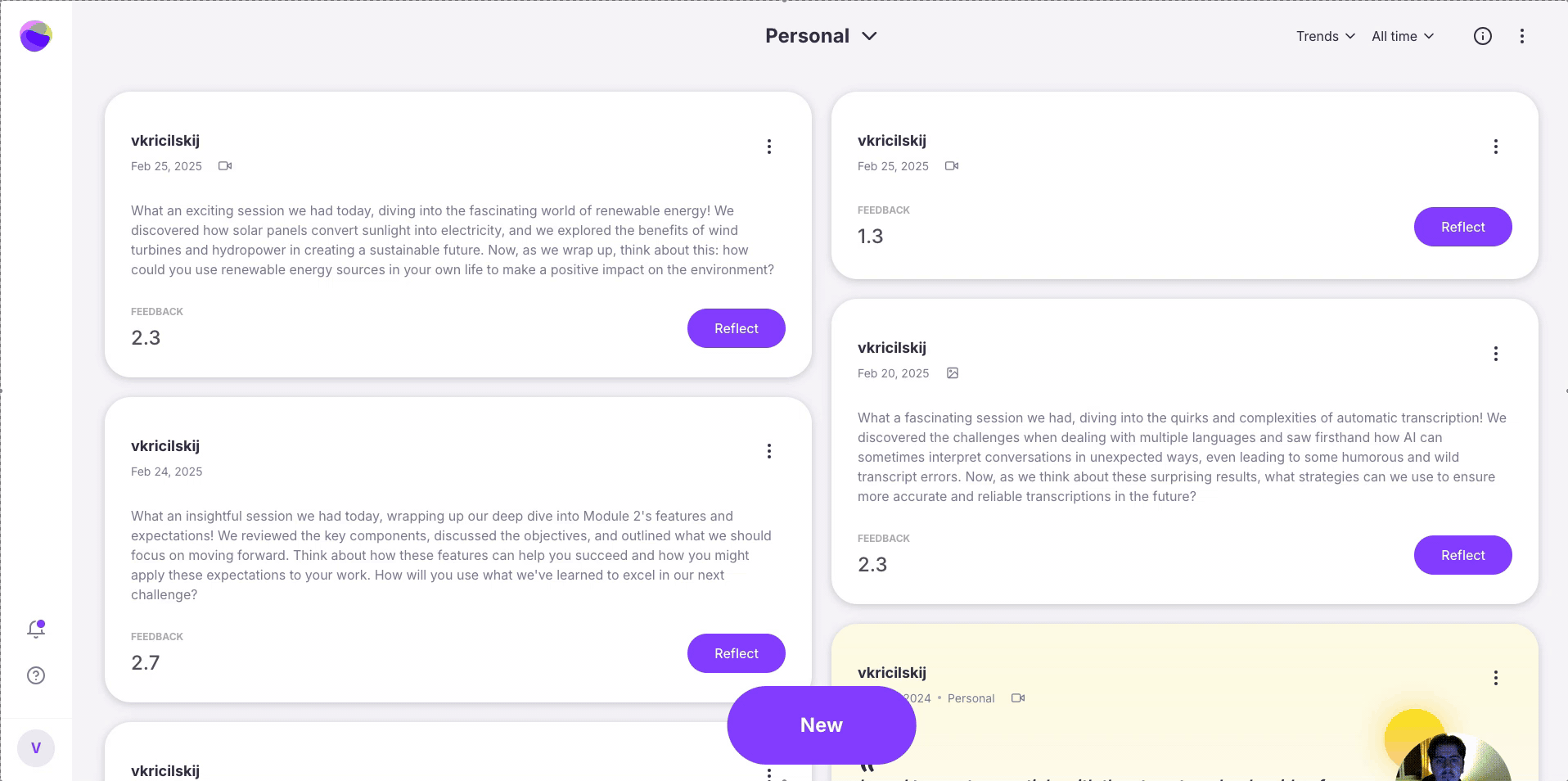Open the Trends dropdown
The width and height of the screenshot is (1568, 781).
tap(1325, 36)
